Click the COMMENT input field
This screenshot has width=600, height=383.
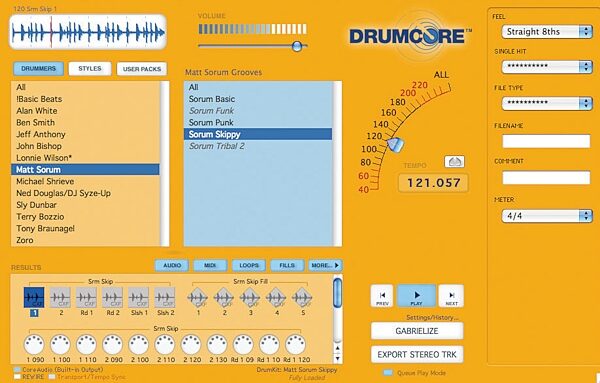[x=546, y=178]
